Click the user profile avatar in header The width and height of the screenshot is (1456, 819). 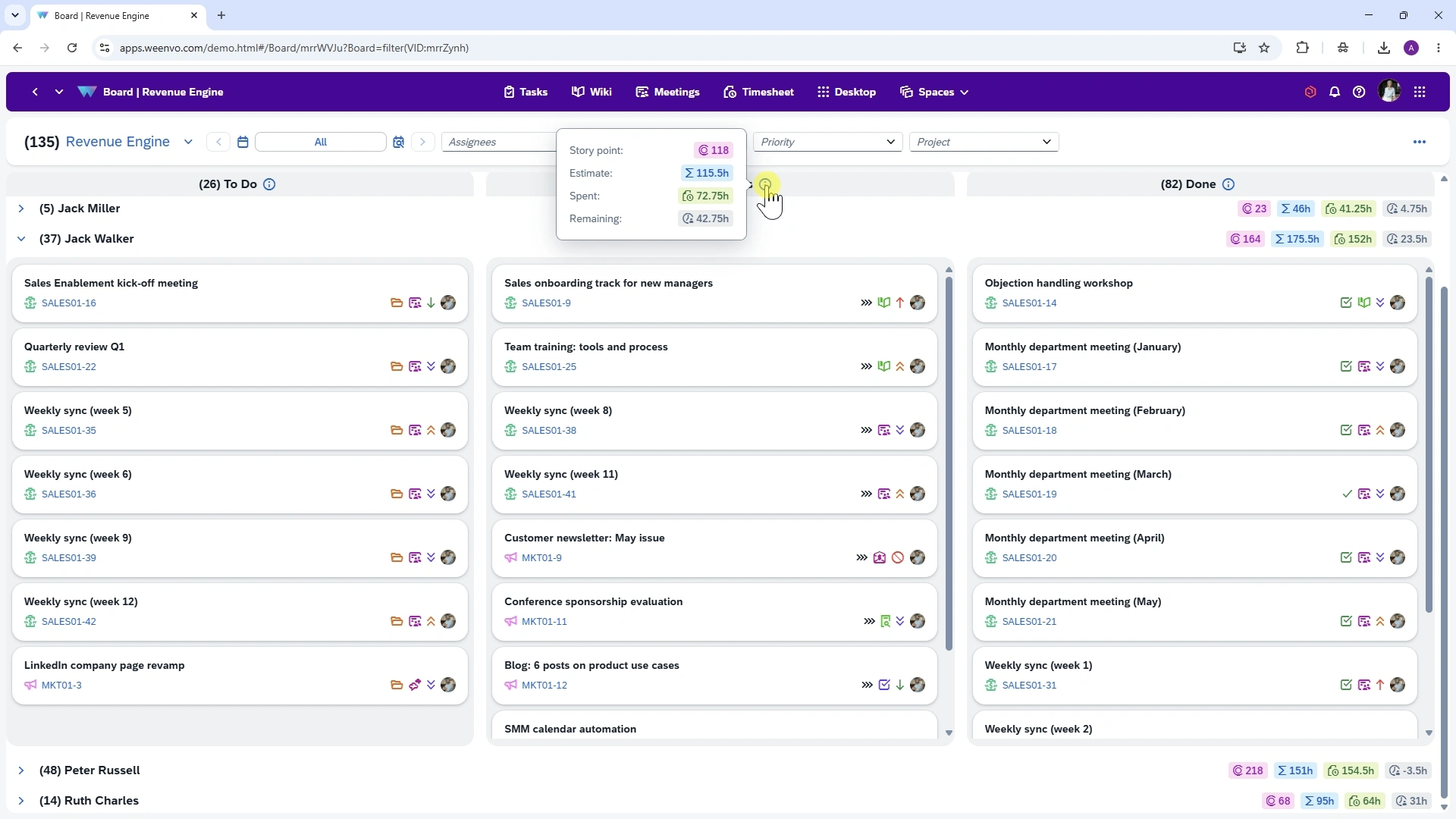click(x=1389, y=92)
